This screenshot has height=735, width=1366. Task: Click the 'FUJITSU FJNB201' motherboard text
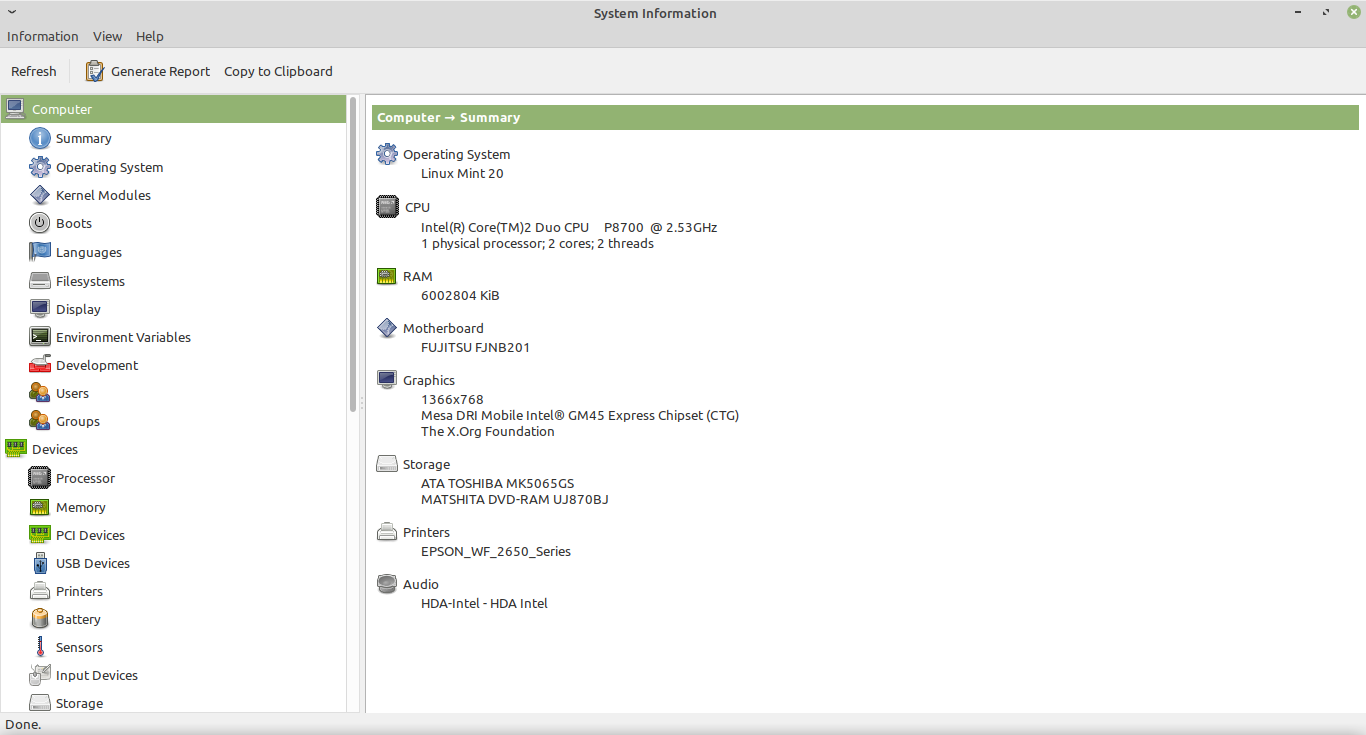pyautogui.click(x=475, y=347)
